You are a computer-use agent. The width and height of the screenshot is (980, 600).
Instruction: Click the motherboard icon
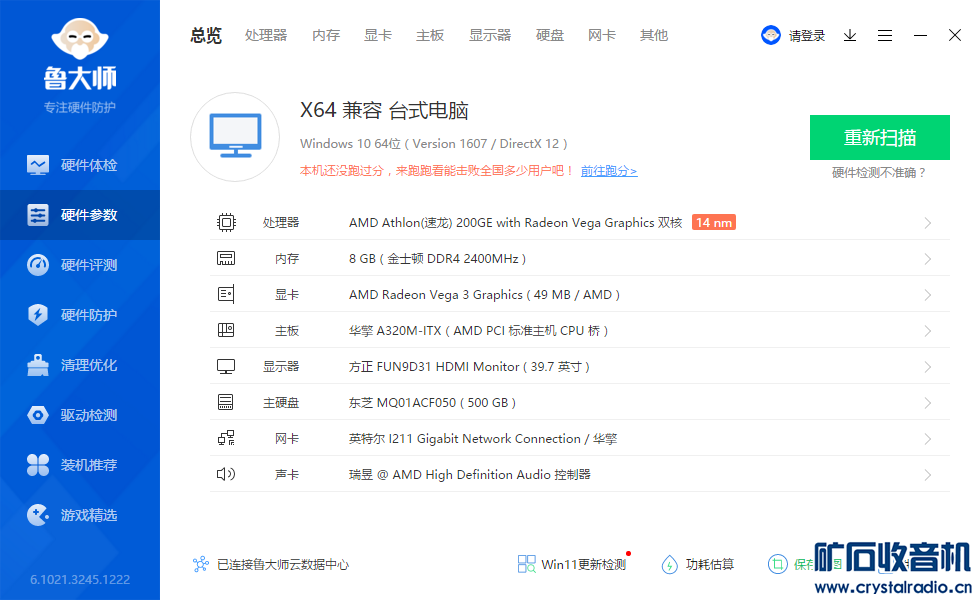(226, 330)
